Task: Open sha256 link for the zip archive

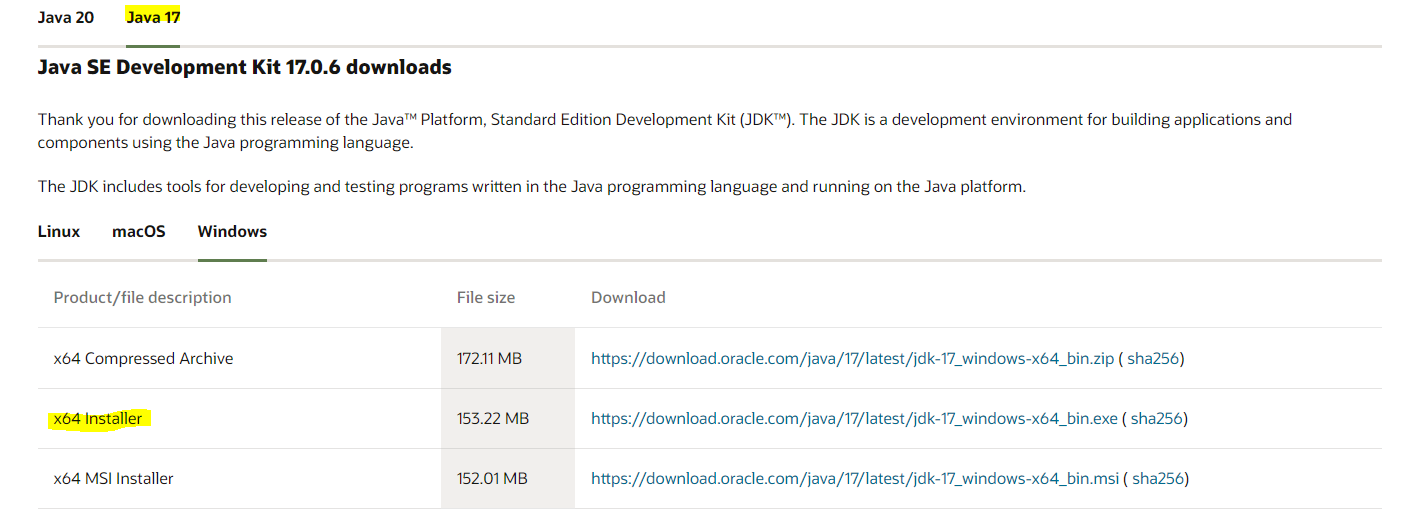Action: point(1153,358)
